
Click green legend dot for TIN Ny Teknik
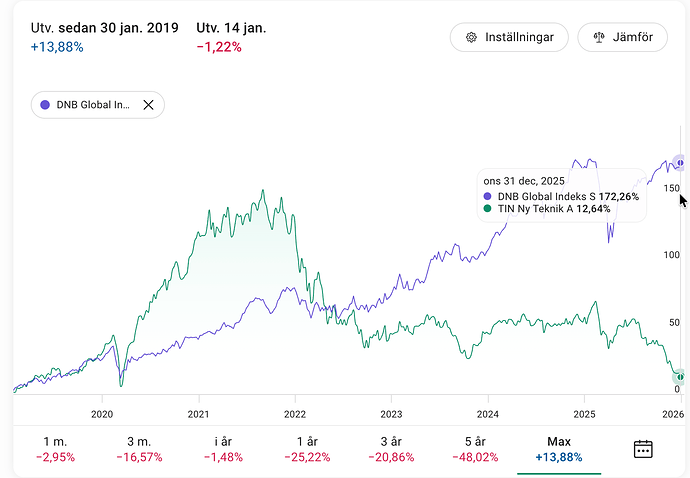tap(488, 209)
